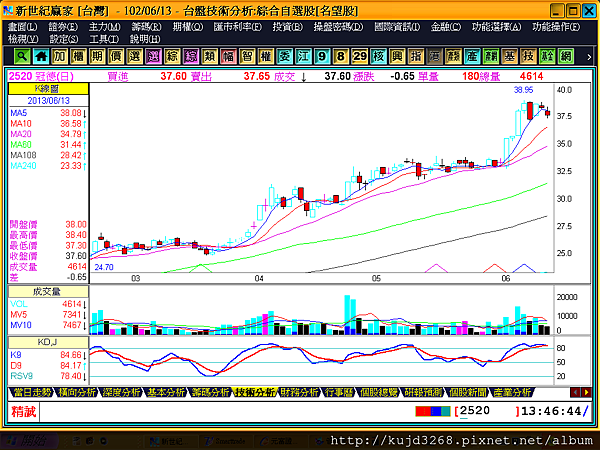Switch to the 基本分析 tab
The width and height of the screenshot is (600, 450).
pos(166,392)
